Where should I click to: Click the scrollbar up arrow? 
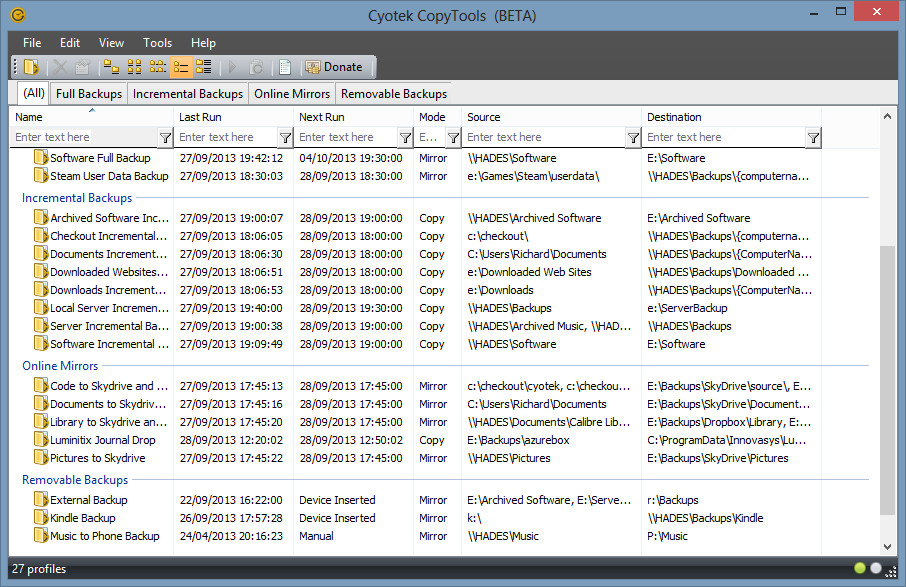[888, 116]
